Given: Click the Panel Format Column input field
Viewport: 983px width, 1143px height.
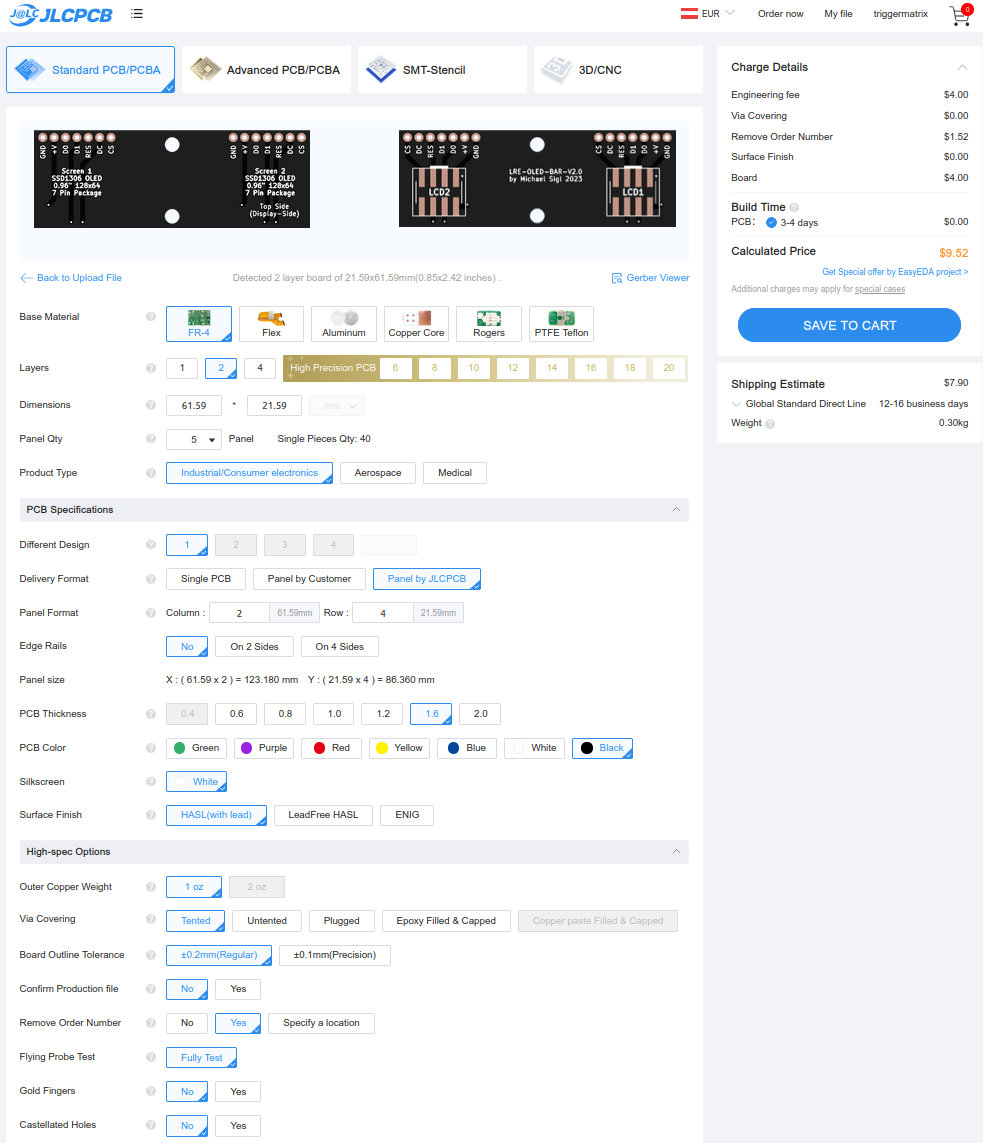Looking at the screenshot, I should (x=238, y=613).
